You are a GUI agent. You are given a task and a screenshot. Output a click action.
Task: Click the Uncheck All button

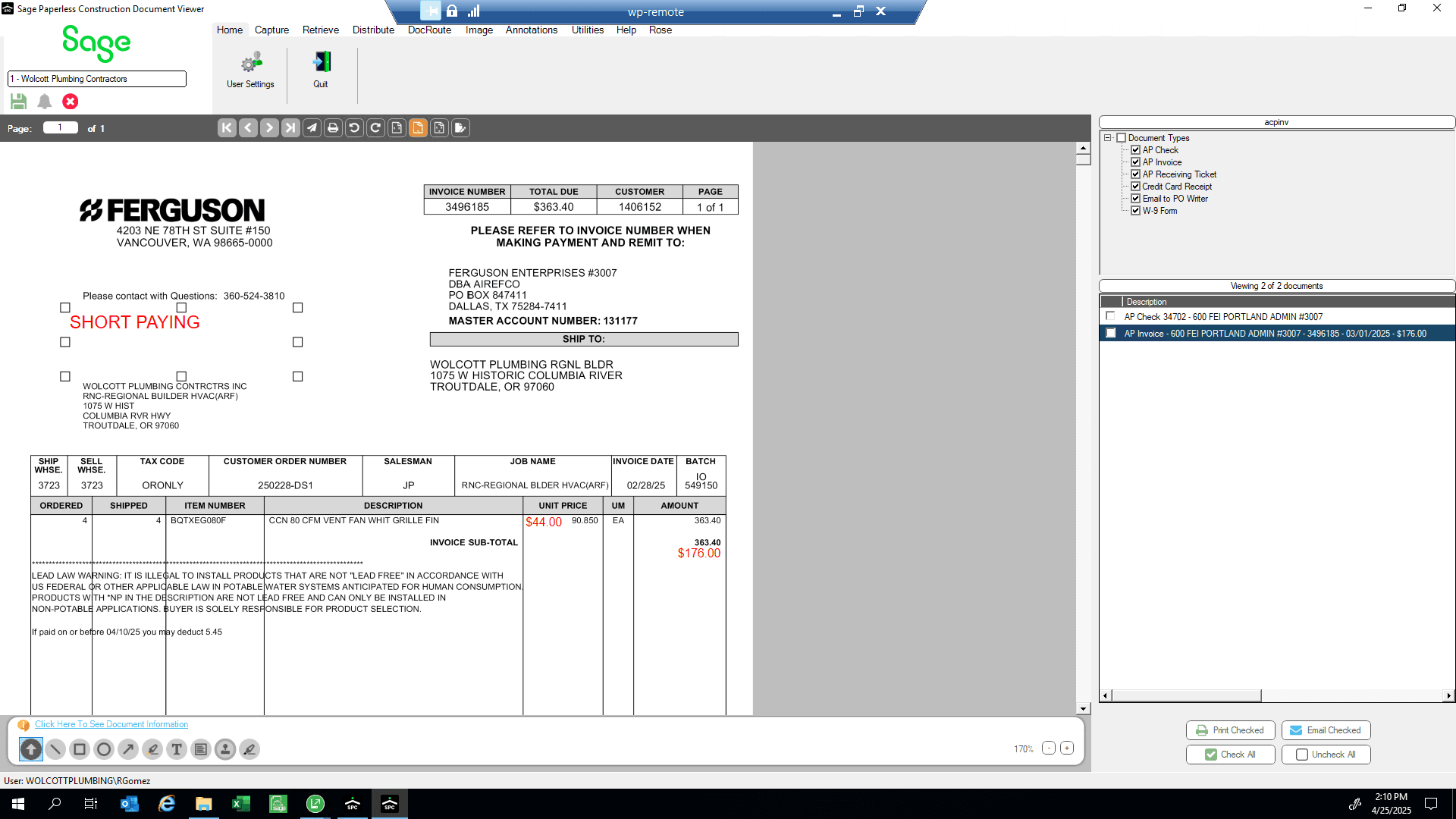pyautogui.click(x=1326, y=755)
